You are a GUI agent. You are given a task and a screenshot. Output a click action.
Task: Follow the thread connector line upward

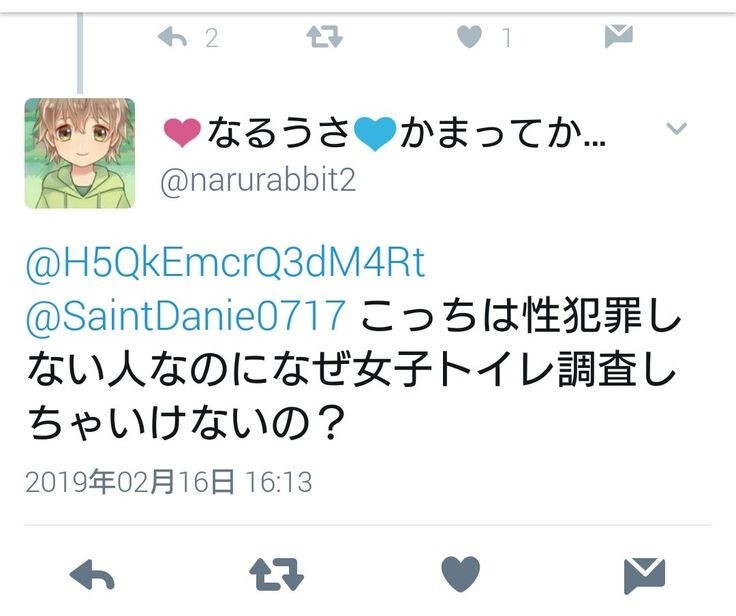[80, 53]
